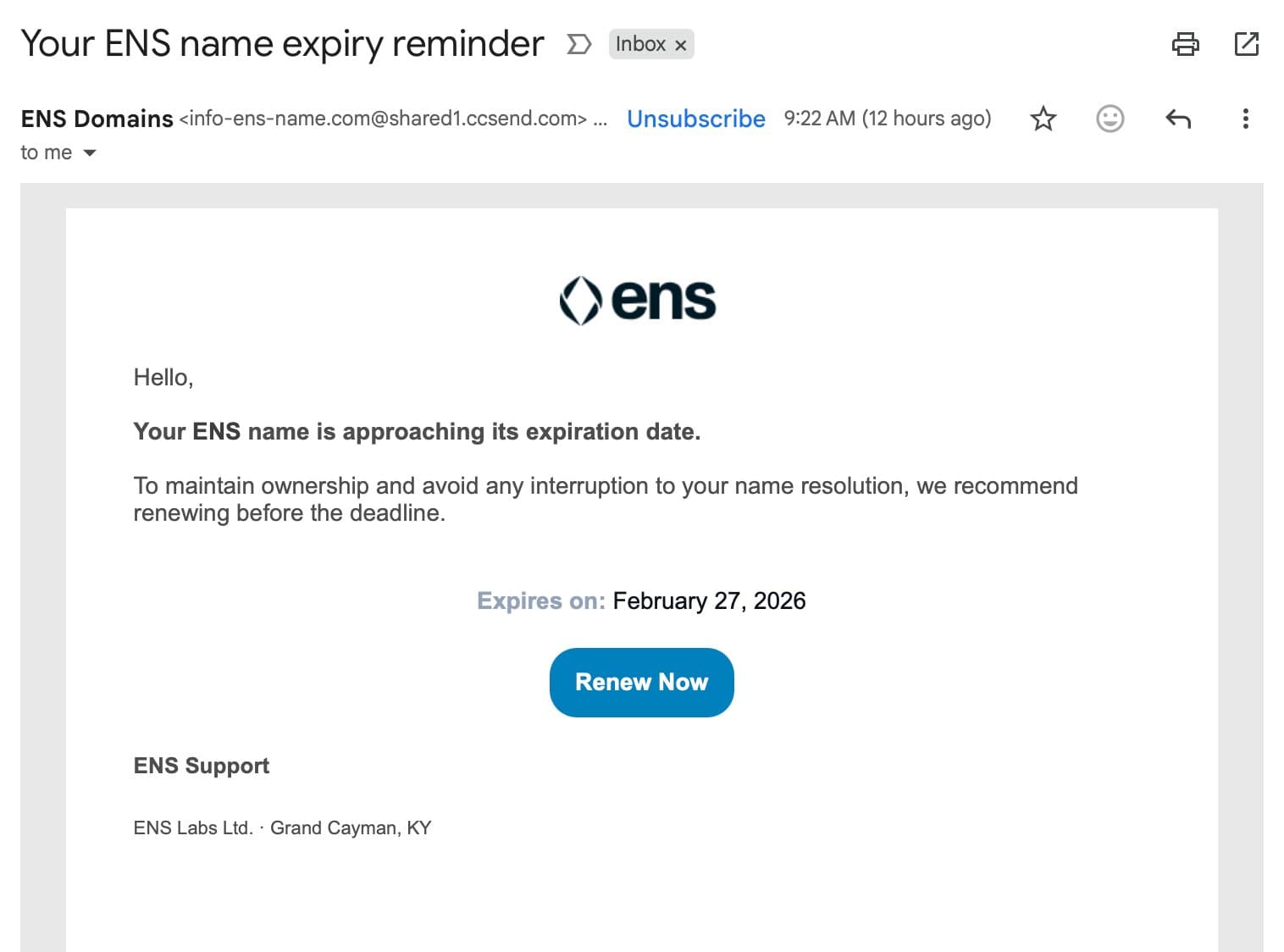Click the "Your ENS name expiry reminder" subject
The width and height of the screenshot is (1284, 952).
(282, 44)
